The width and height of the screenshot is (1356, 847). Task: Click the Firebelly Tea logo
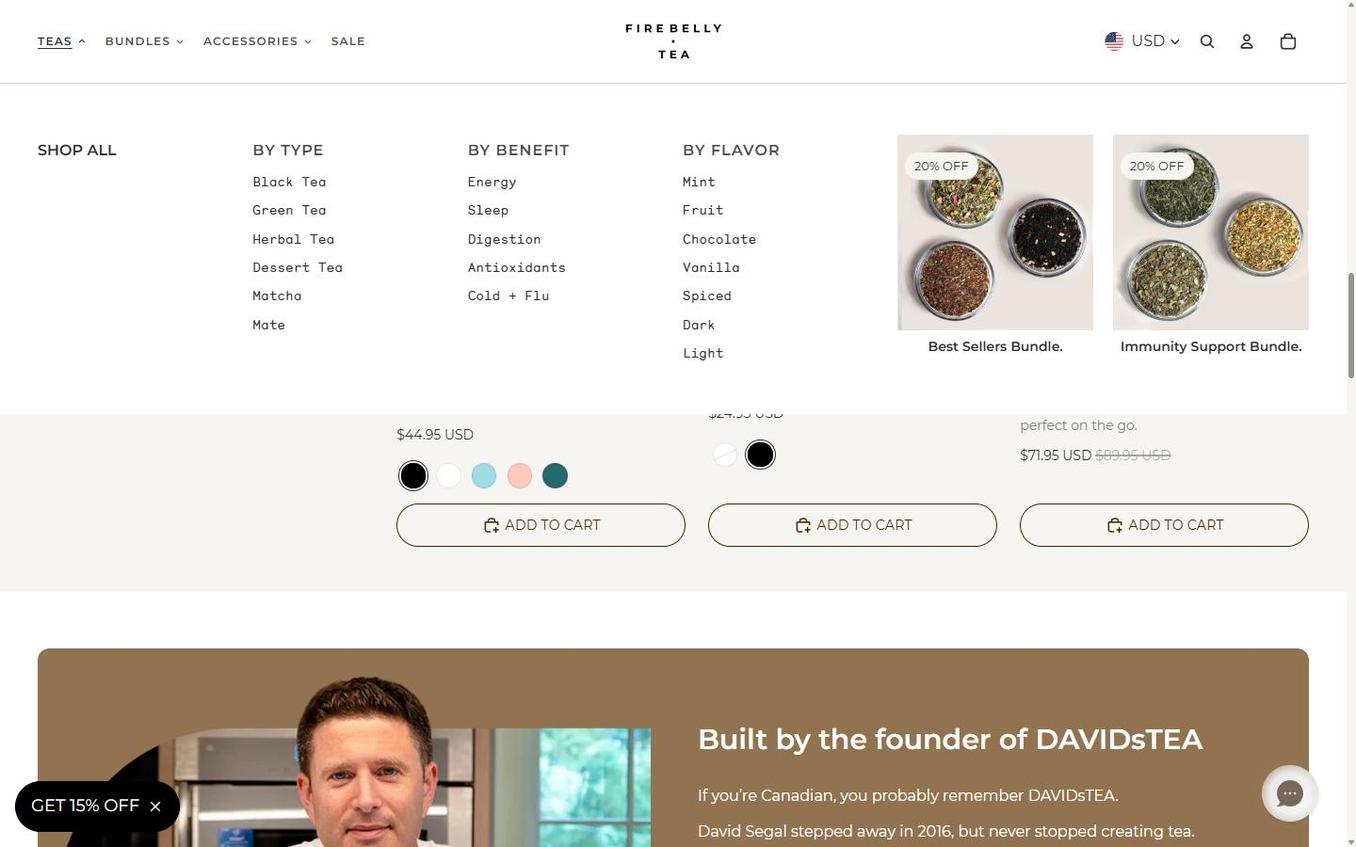(x=673, y=41)
